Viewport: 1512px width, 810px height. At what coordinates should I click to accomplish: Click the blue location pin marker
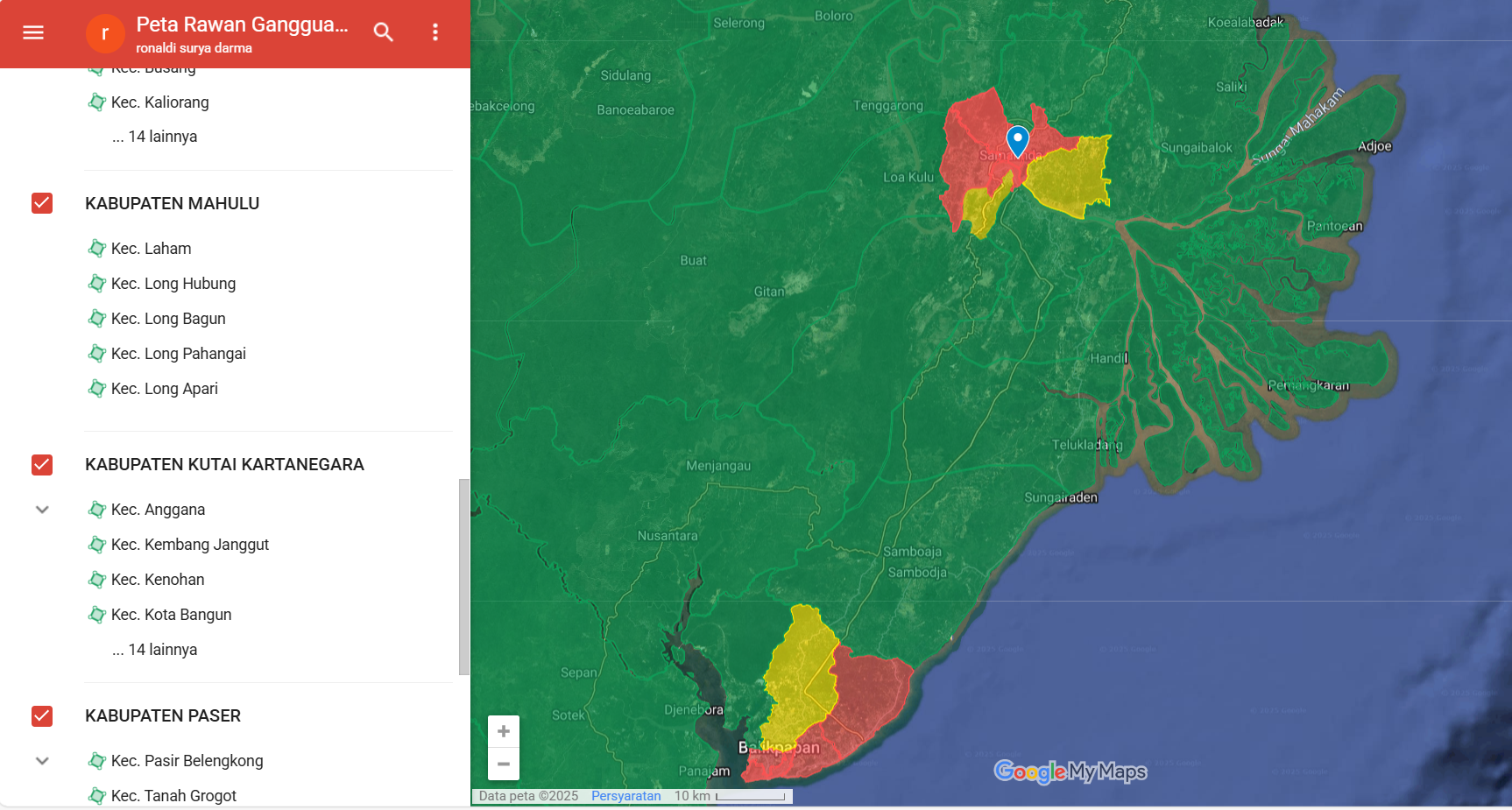[x=1017, y=140]
